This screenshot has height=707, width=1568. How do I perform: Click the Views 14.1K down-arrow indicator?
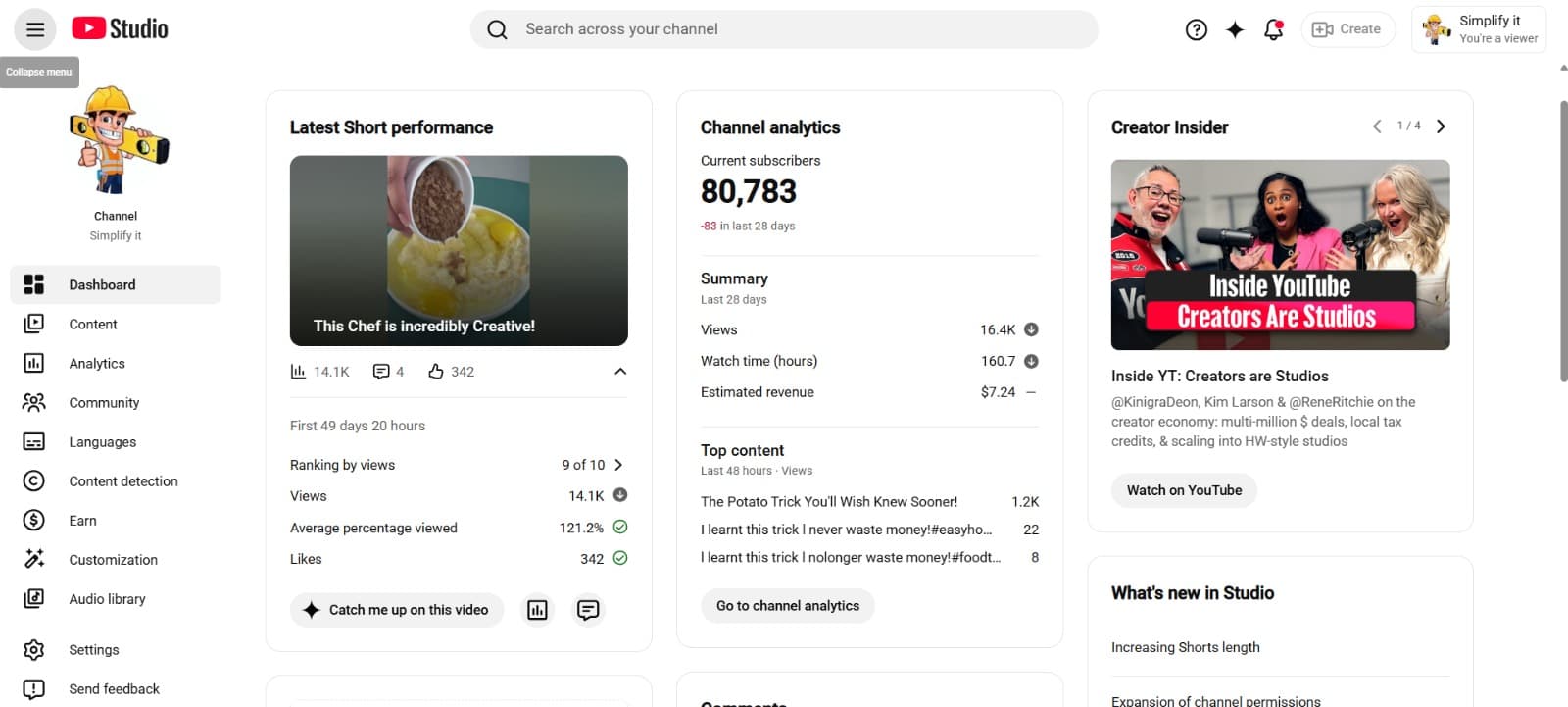pos(620,495)
